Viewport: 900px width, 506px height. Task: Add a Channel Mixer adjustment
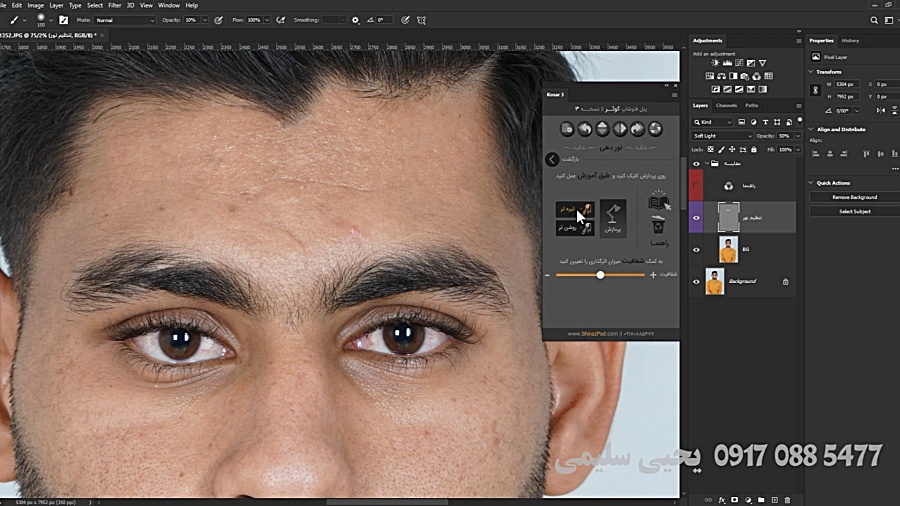[757, 76]
